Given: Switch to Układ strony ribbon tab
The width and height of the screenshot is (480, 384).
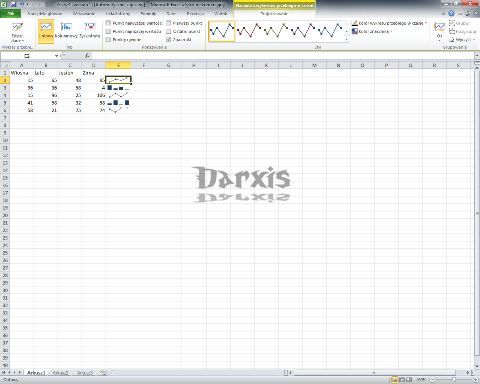Looking at the screenshot, I should click(x=118, y=14).
